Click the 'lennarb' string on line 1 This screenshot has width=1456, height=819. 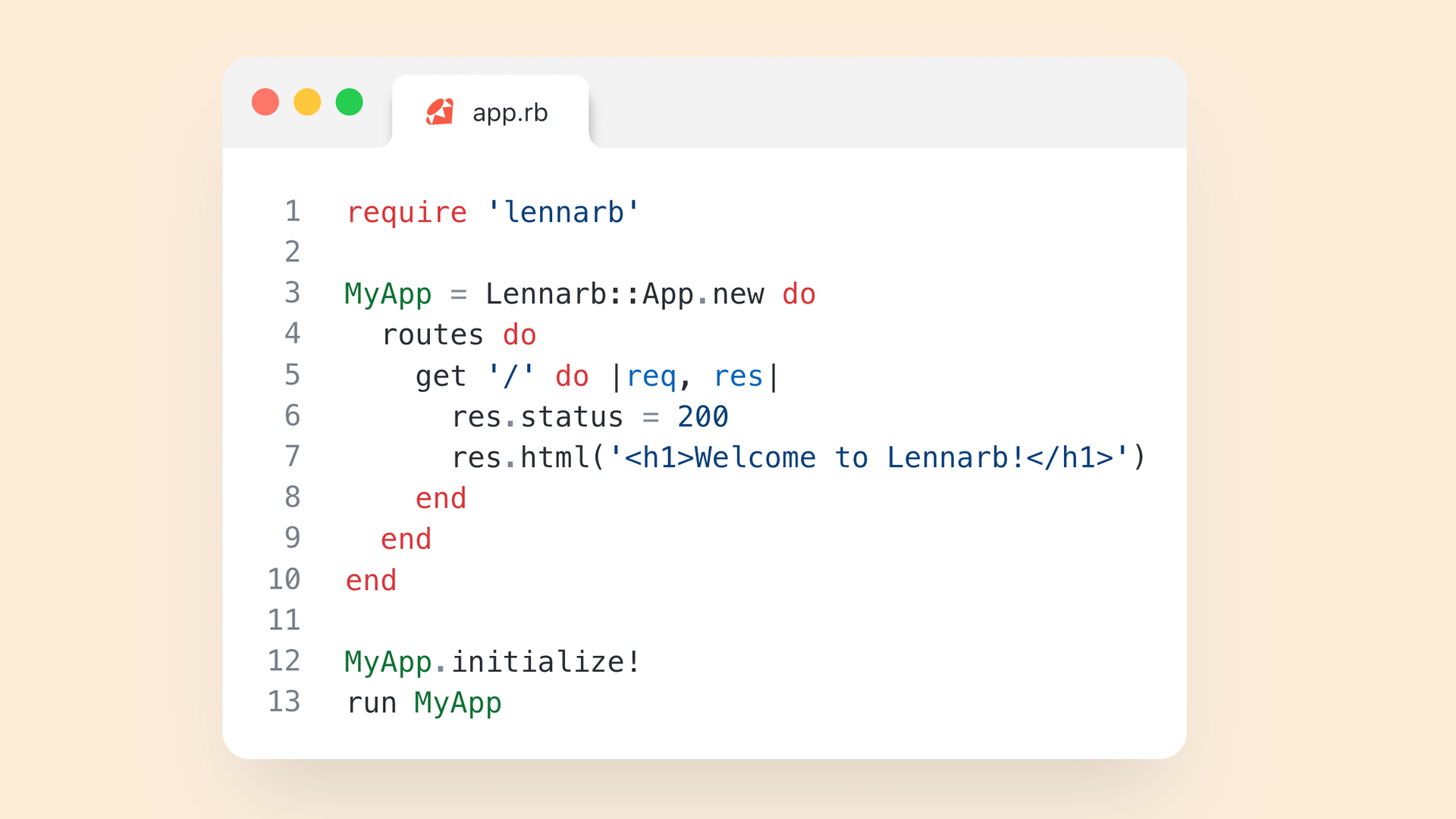(563, 212)
